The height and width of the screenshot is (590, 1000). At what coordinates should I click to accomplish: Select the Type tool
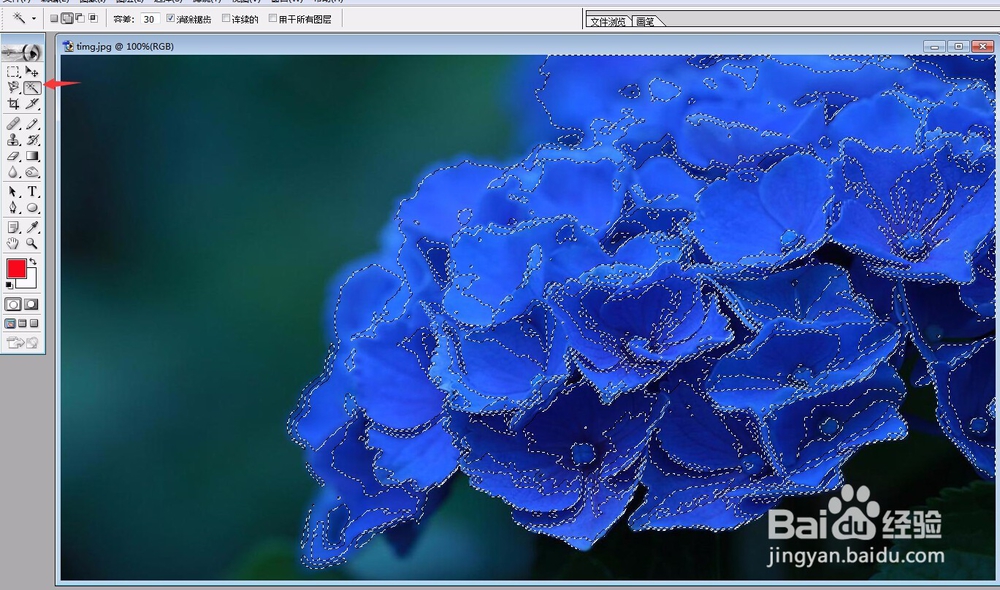click(x=32, y=191)
